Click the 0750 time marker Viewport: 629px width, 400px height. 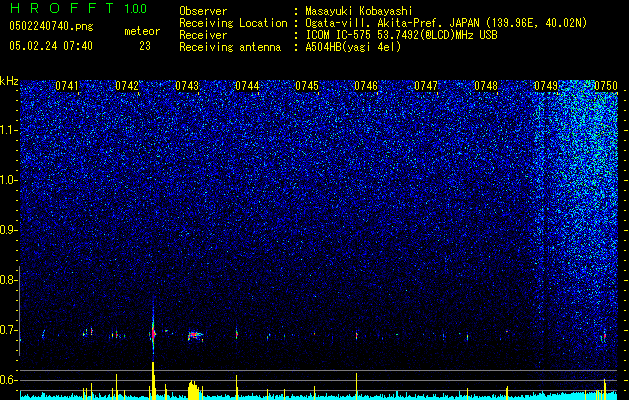click(606, 86)
